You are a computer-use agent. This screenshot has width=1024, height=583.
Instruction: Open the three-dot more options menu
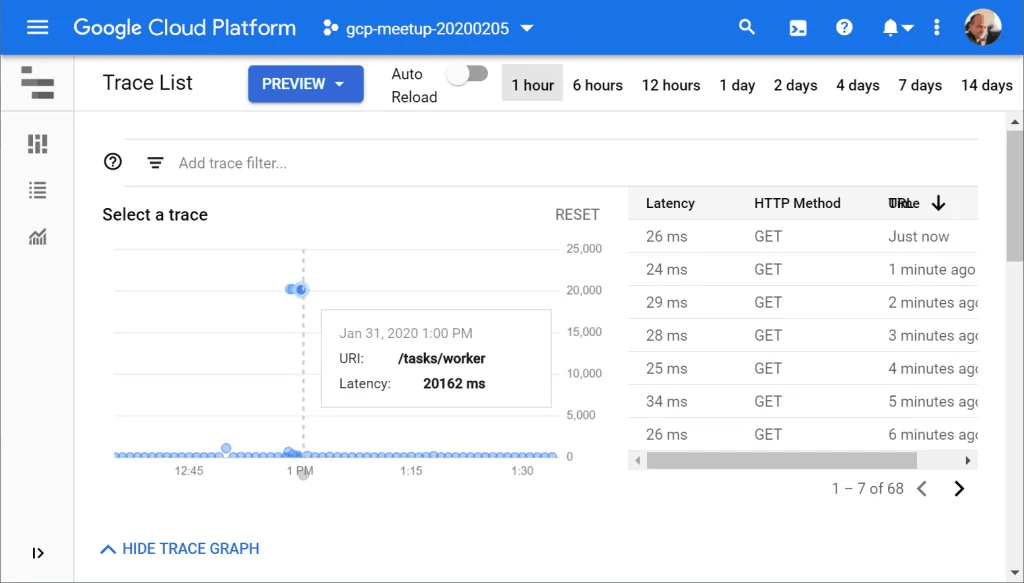point(936,27)
